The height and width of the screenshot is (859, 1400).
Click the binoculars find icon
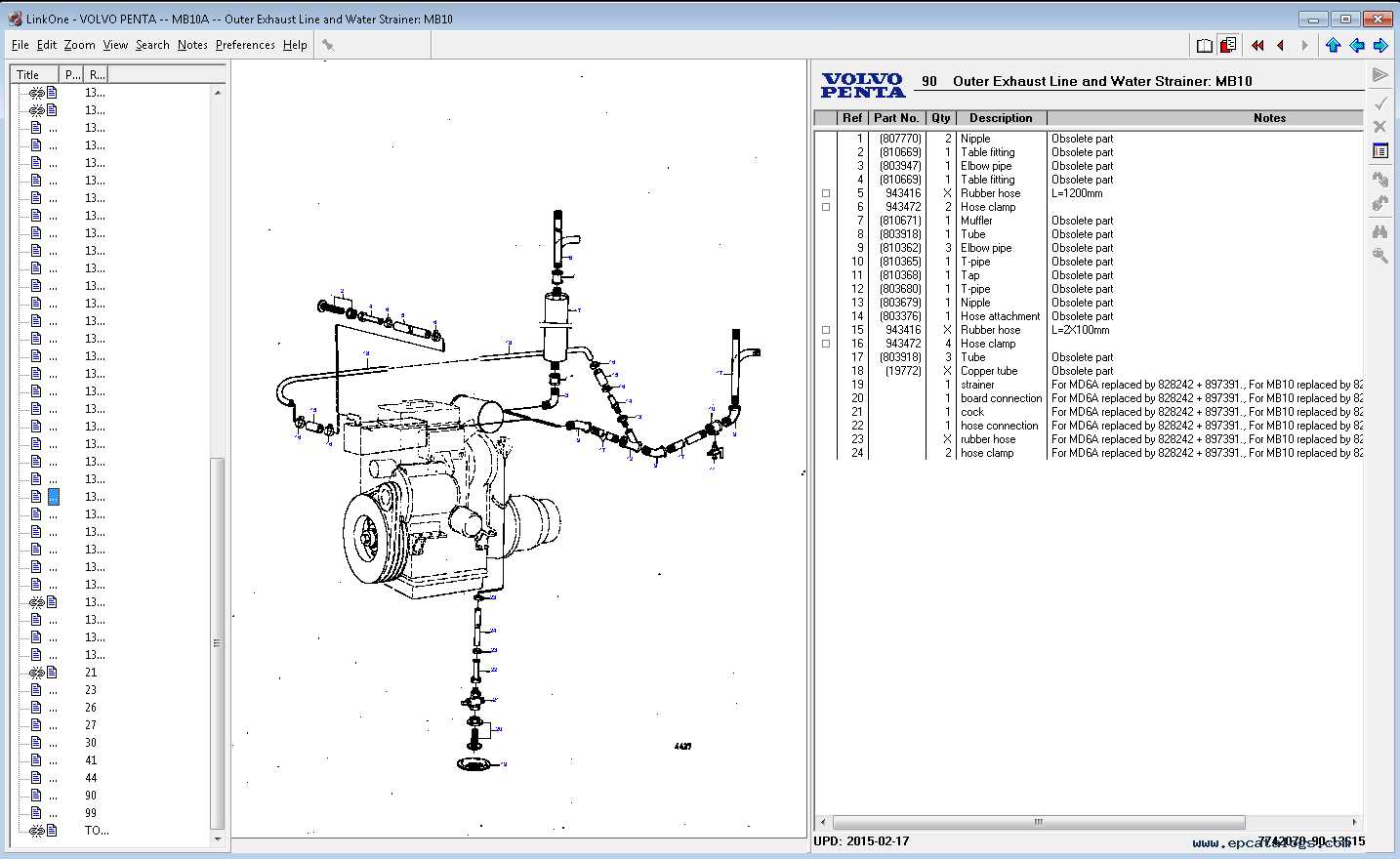pos(1380,231)
